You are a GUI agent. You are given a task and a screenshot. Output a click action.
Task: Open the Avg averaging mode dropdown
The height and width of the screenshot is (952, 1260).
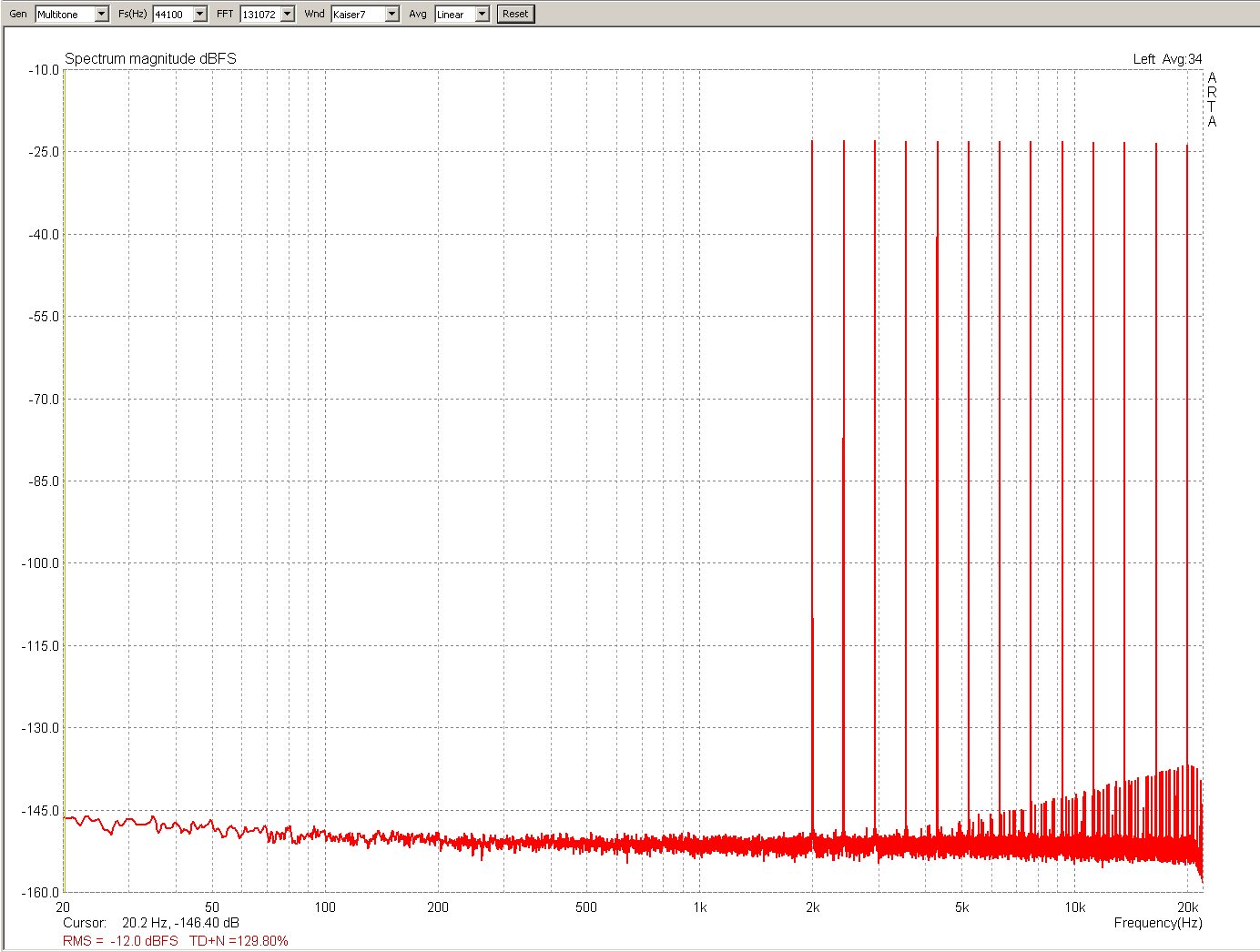[462, 15]
